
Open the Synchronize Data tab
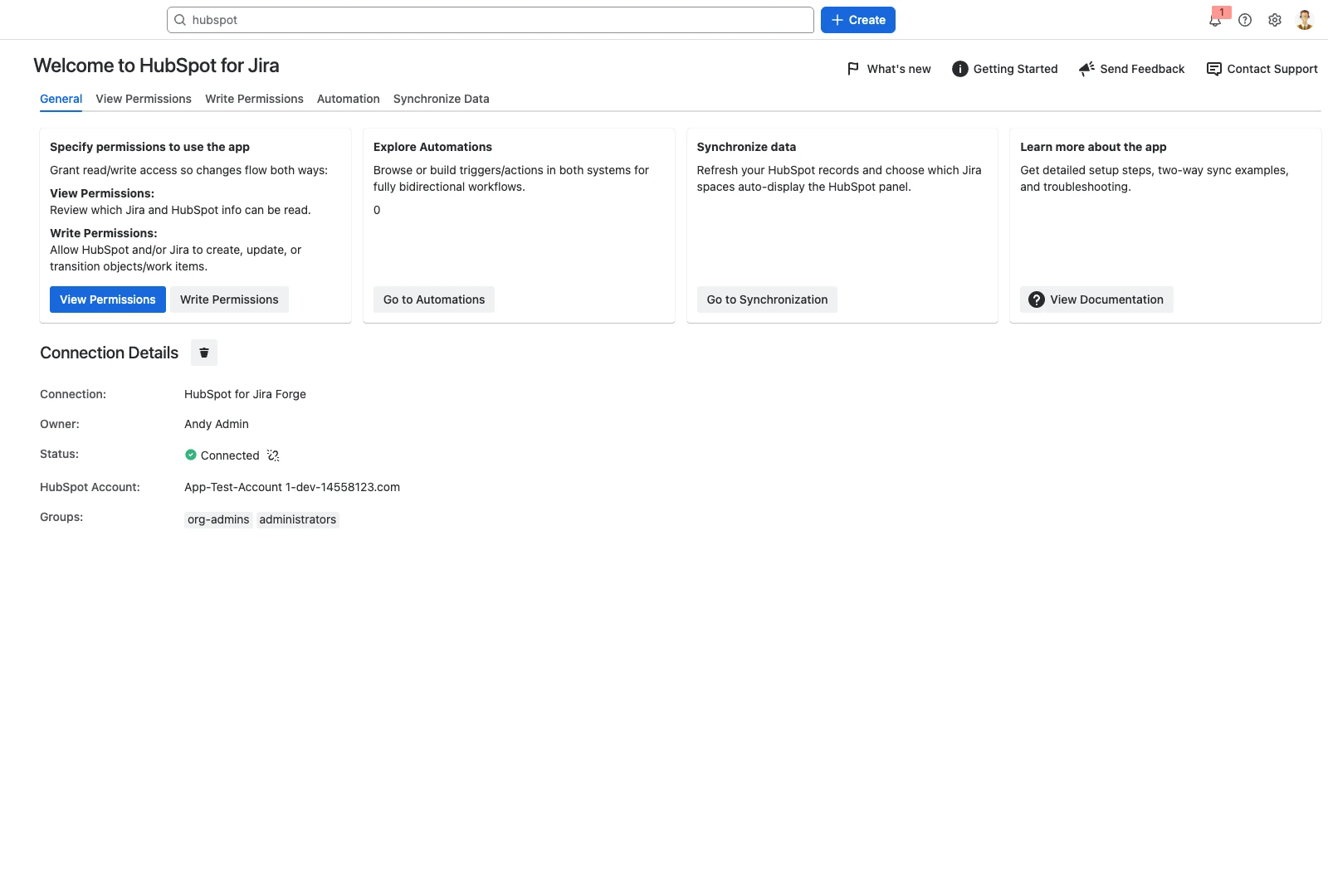pyautogui.click(x=442, y=99)
